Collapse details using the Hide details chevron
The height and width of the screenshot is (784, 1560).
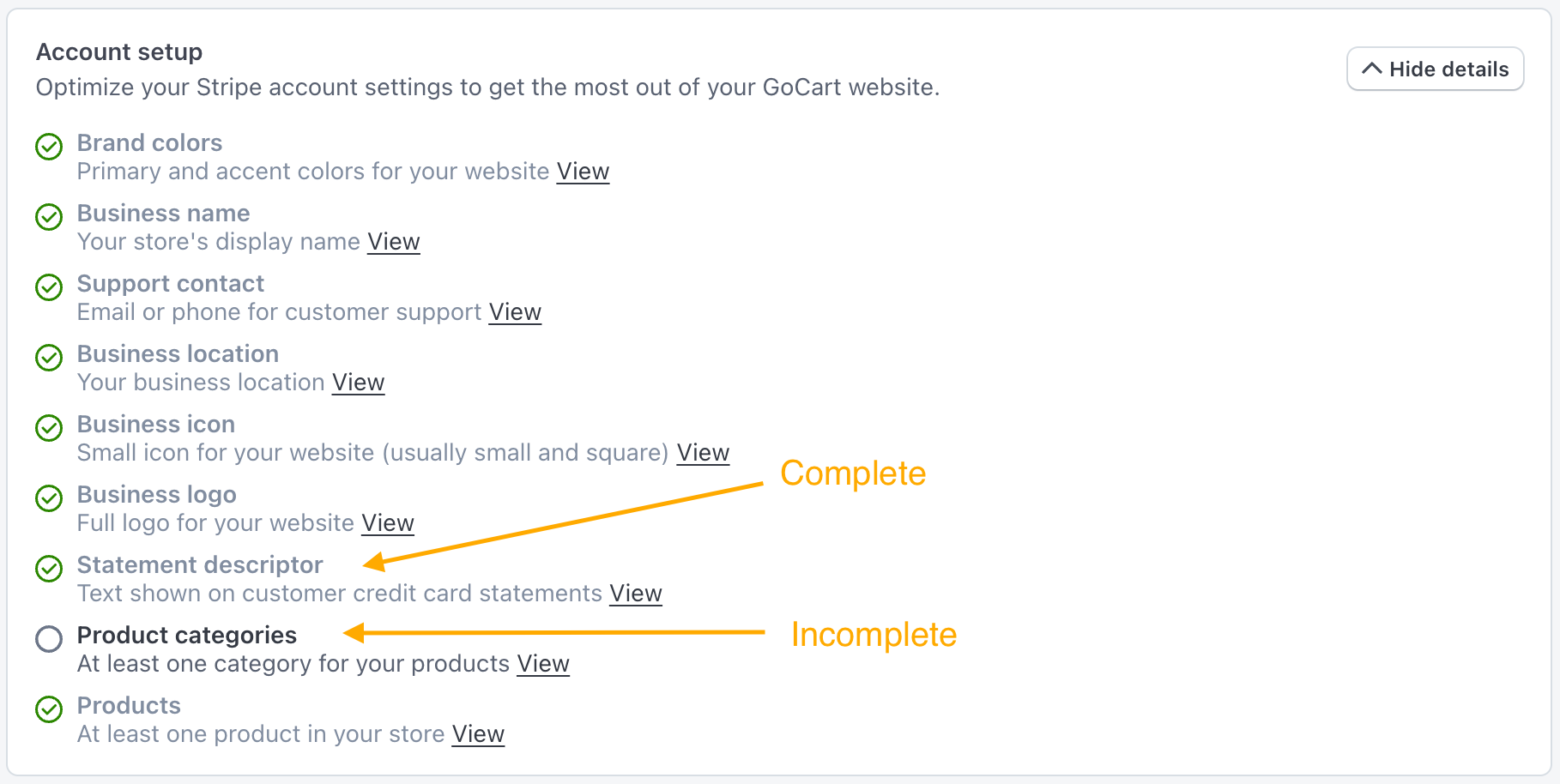[1374, 68]
